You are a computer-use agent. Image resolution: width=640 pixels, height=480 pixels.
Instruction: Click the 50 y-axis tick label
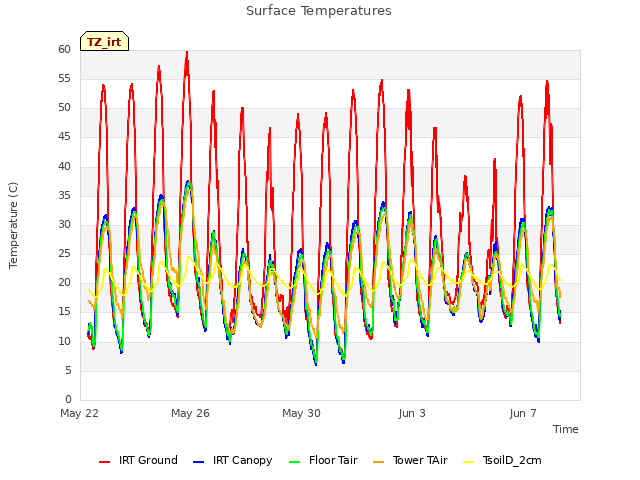coord(64,108)
